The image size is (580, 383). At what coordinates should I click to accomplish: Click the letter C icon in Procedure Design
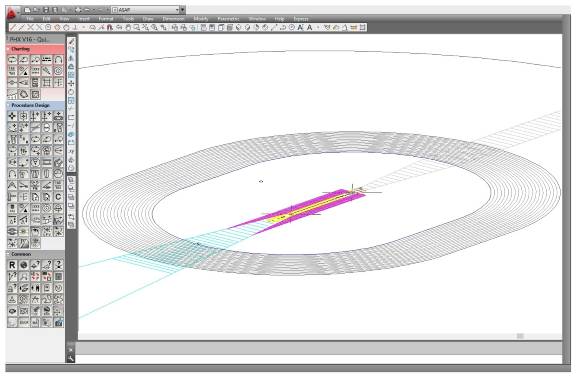pos(58,197)
